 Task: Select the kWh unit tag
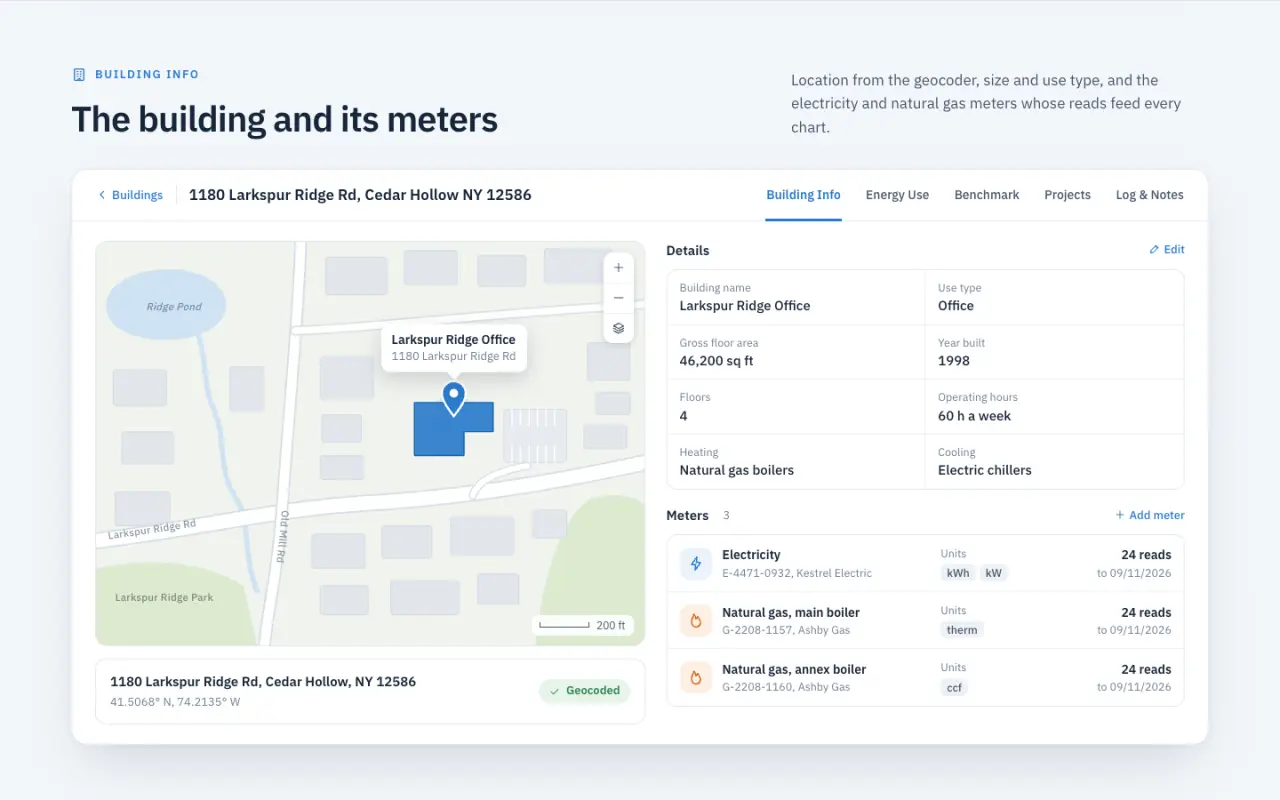[958, 573]
